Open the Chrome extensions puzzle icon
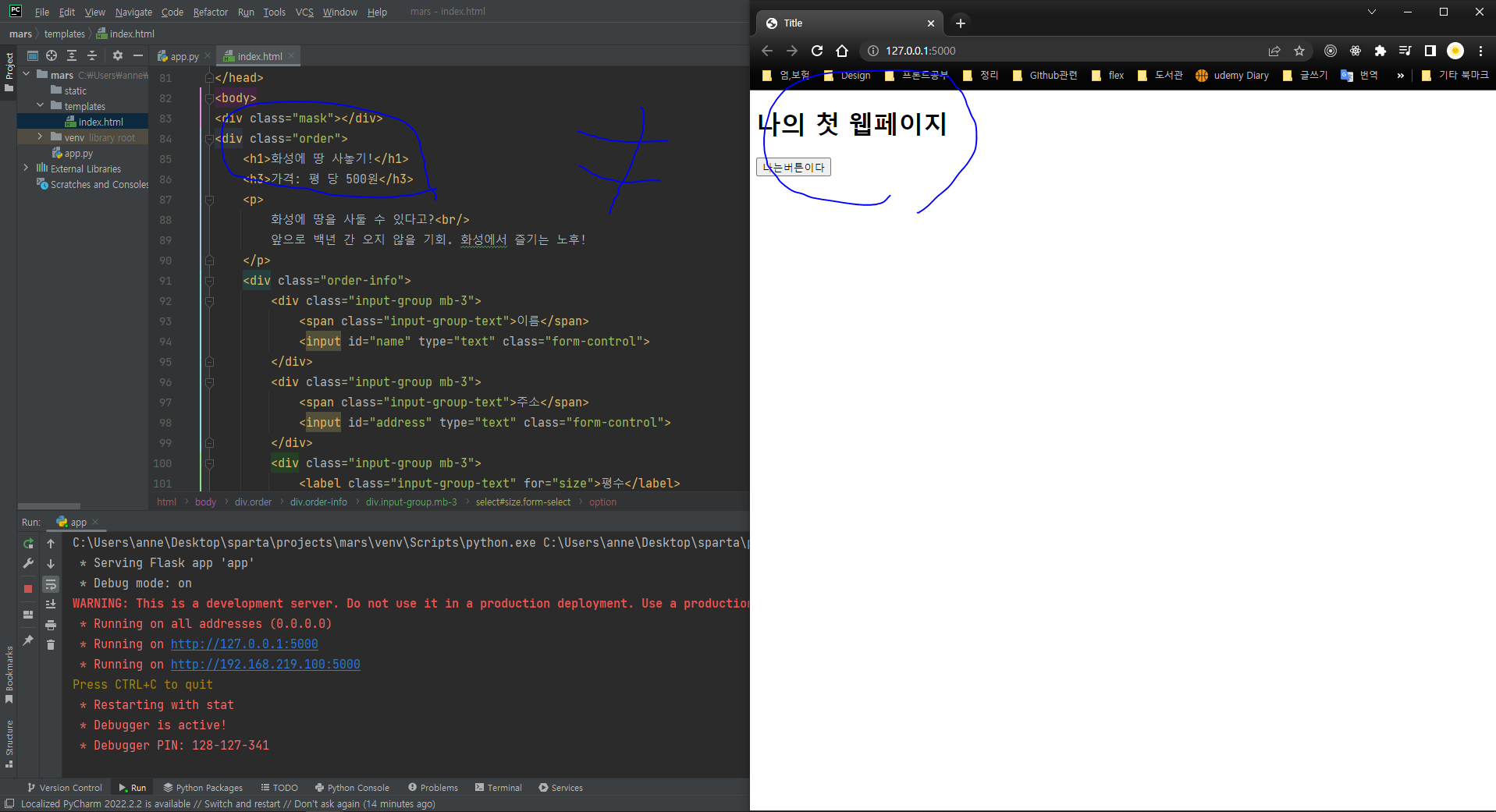 (1381, 51)
